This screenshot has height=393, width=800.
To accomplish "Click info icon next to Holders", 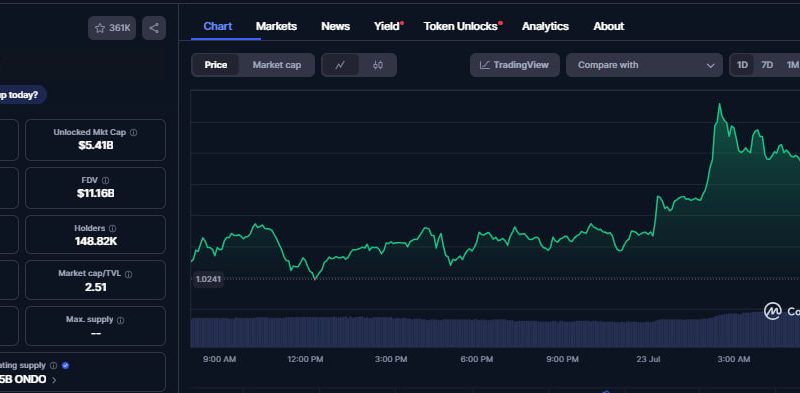I will coord(112,229).
